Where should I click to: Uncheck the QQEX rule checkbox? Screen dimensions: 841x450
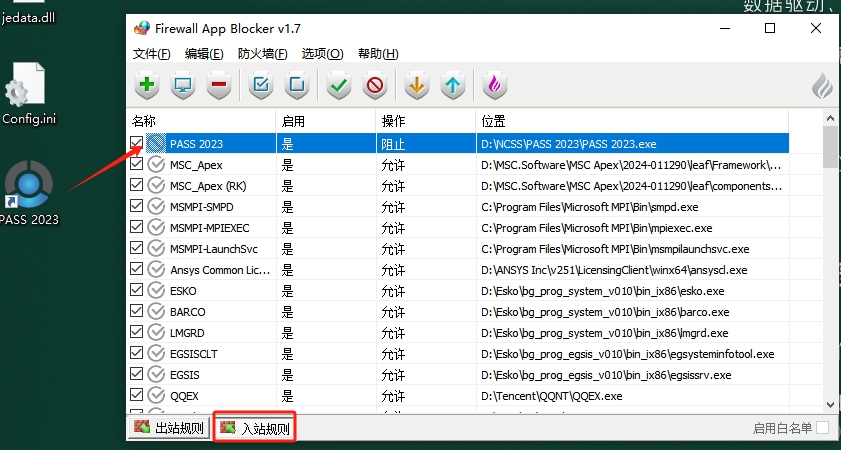[136, 395]
